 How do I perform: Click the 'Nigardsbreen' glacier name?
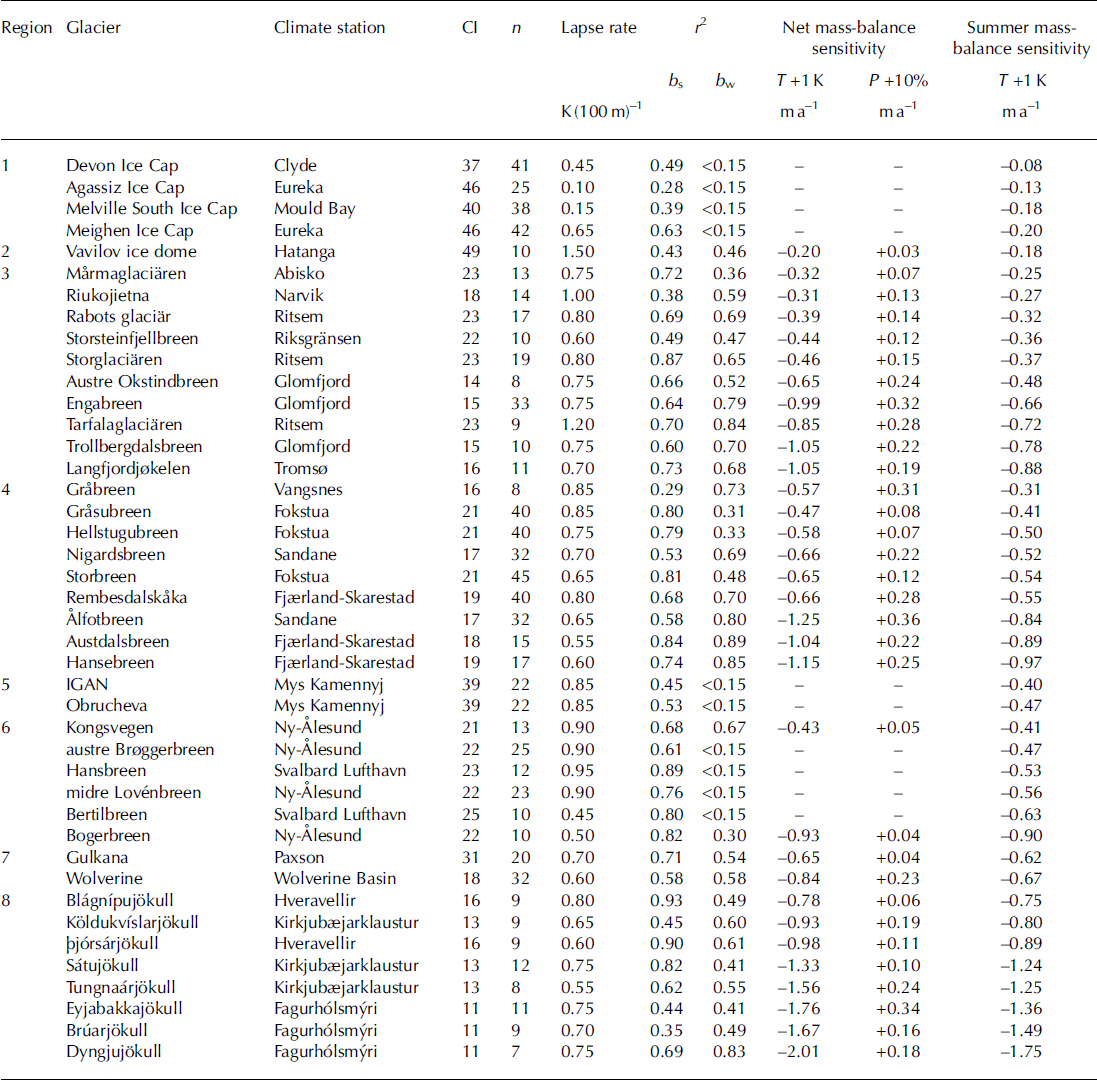116,555
